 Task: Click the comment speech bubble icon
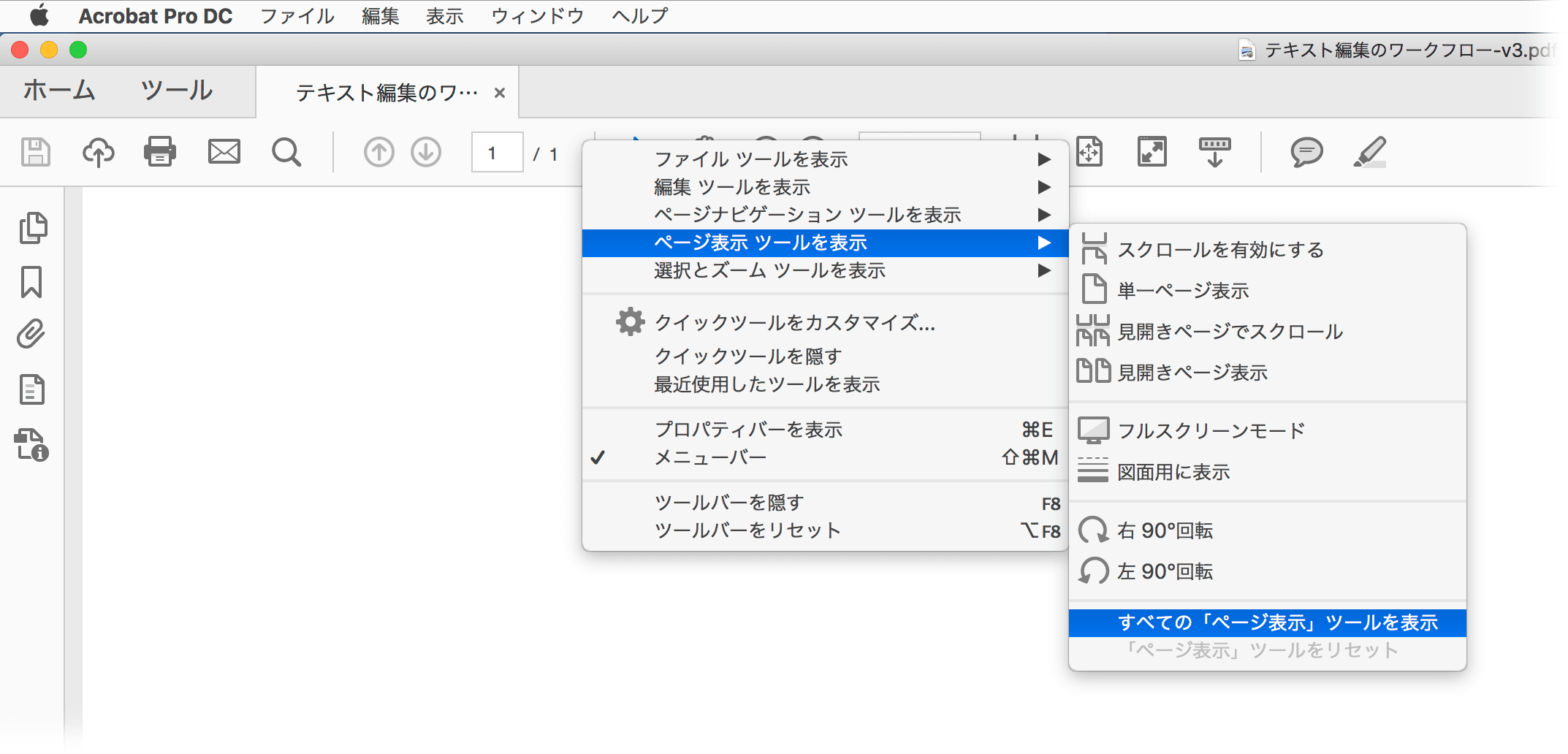(x=1306, y=152)
